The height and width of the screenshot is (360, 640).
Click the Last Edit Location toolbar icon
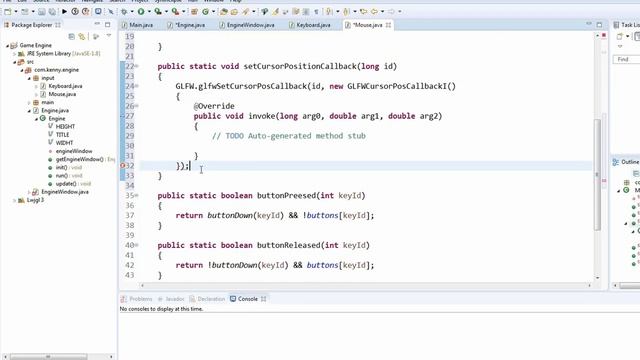click(x=363, y=11)
